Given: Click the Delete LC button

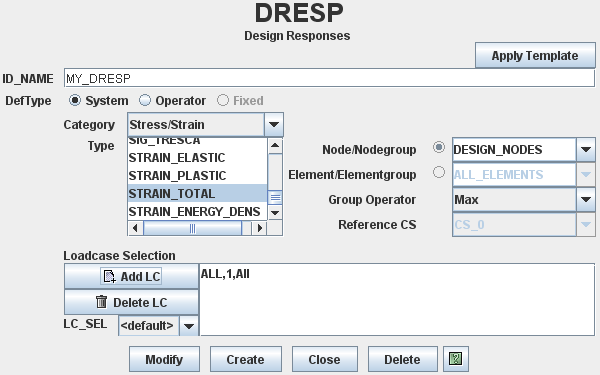Looking at the screenshot, I should coord(131,302).
